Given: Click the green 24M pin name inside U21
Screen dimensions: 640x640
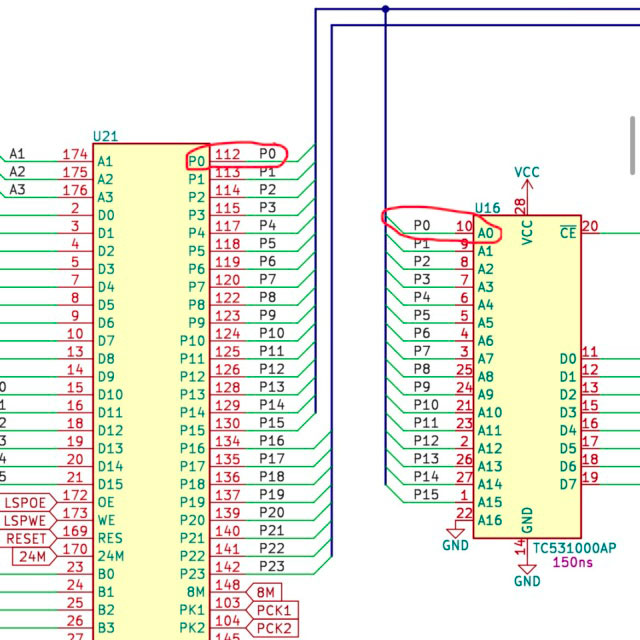Looking at the screenshot, I should 111,556.
